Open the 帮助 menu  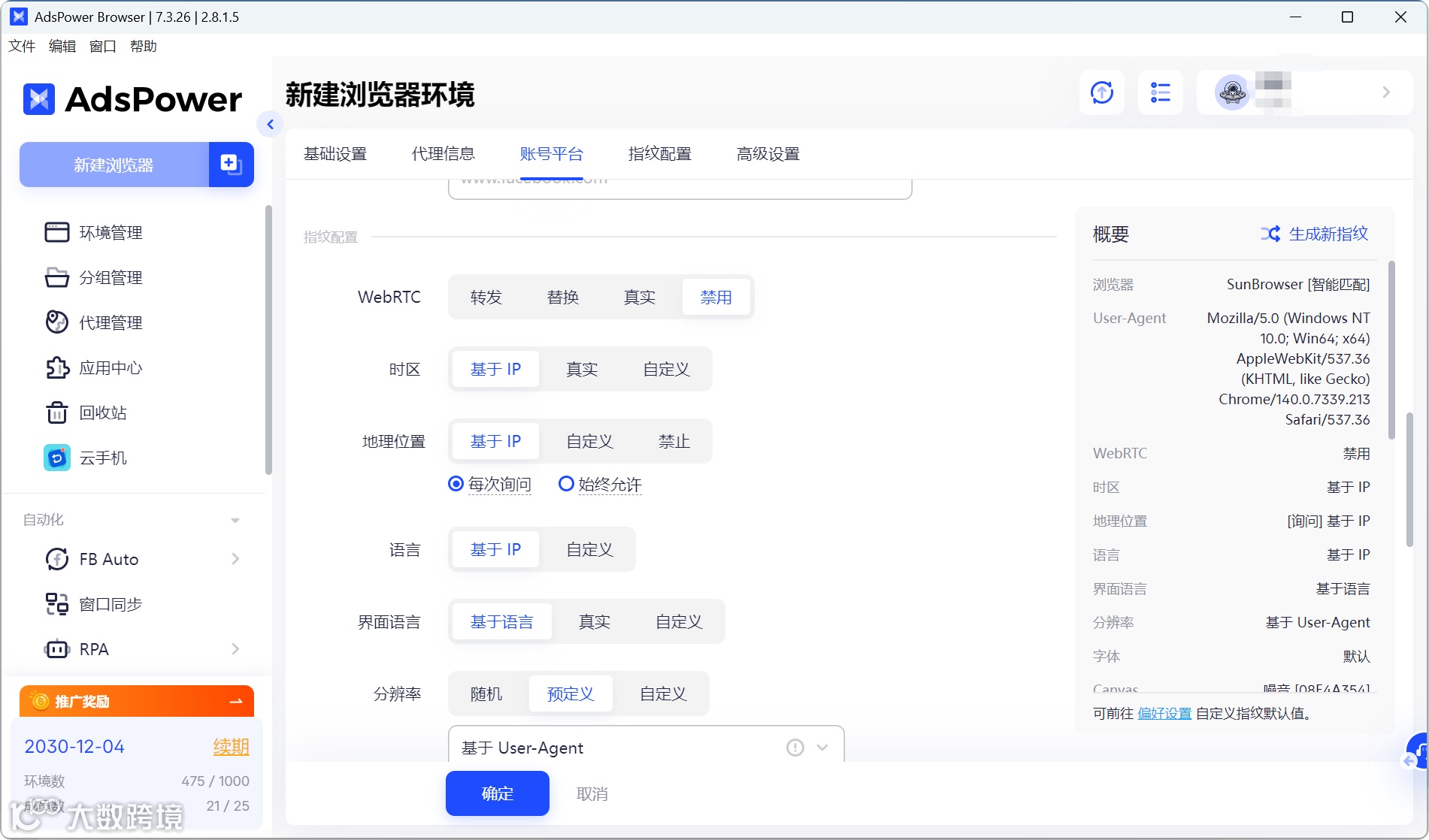pyautogui.click(x=144, y=46)
